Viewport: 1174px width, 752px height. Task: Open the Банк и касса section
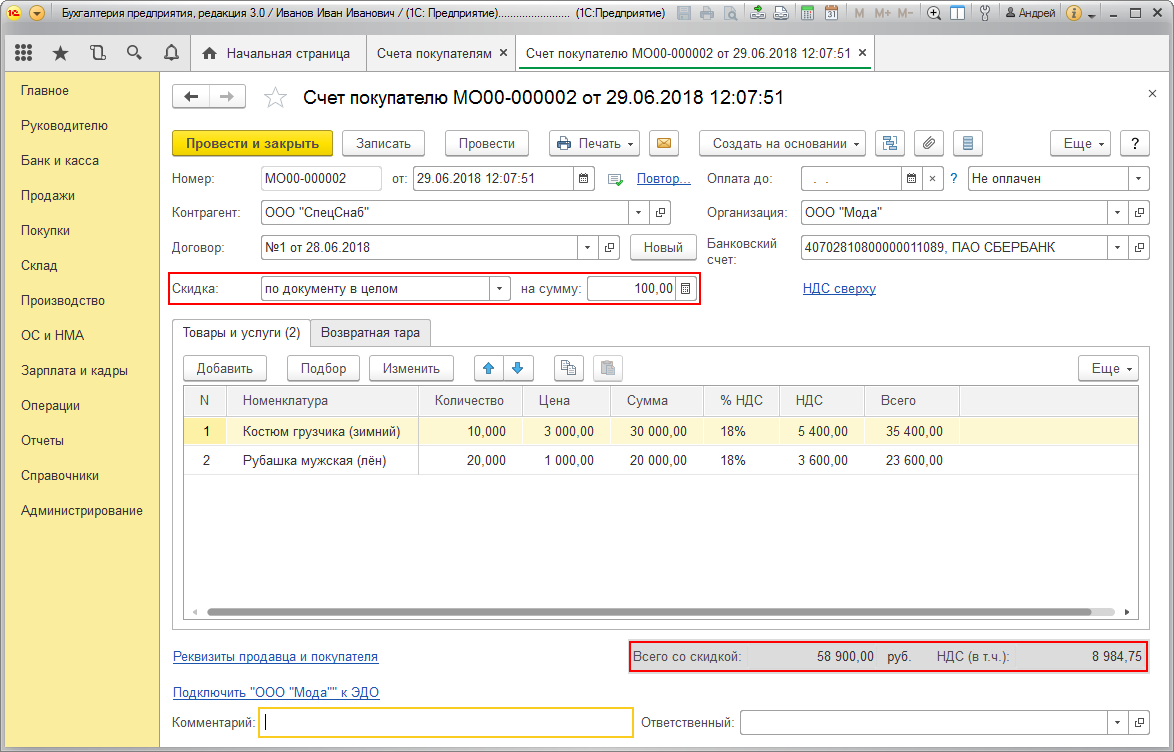[x=60, y=160]
